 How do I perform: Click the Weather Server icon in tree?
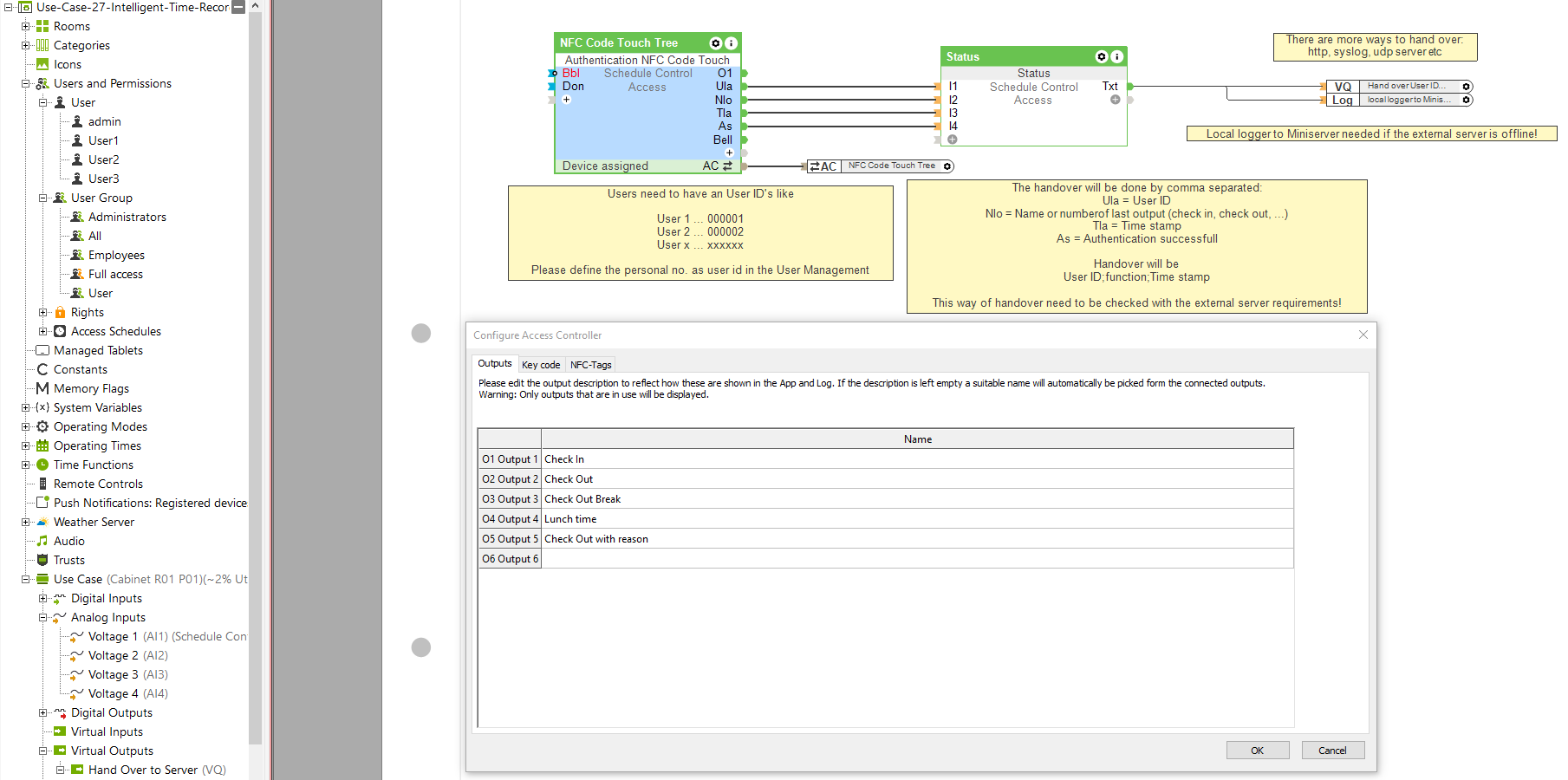[x=42, y=523]
